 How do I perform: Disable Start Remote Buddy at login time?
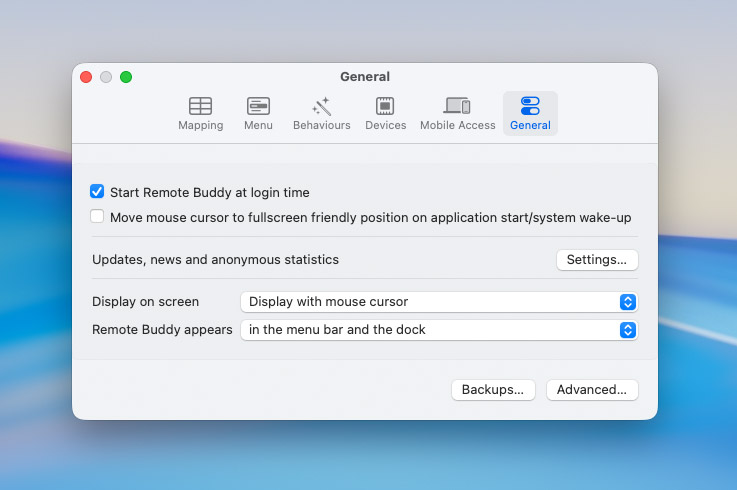(x=97, y=192)
